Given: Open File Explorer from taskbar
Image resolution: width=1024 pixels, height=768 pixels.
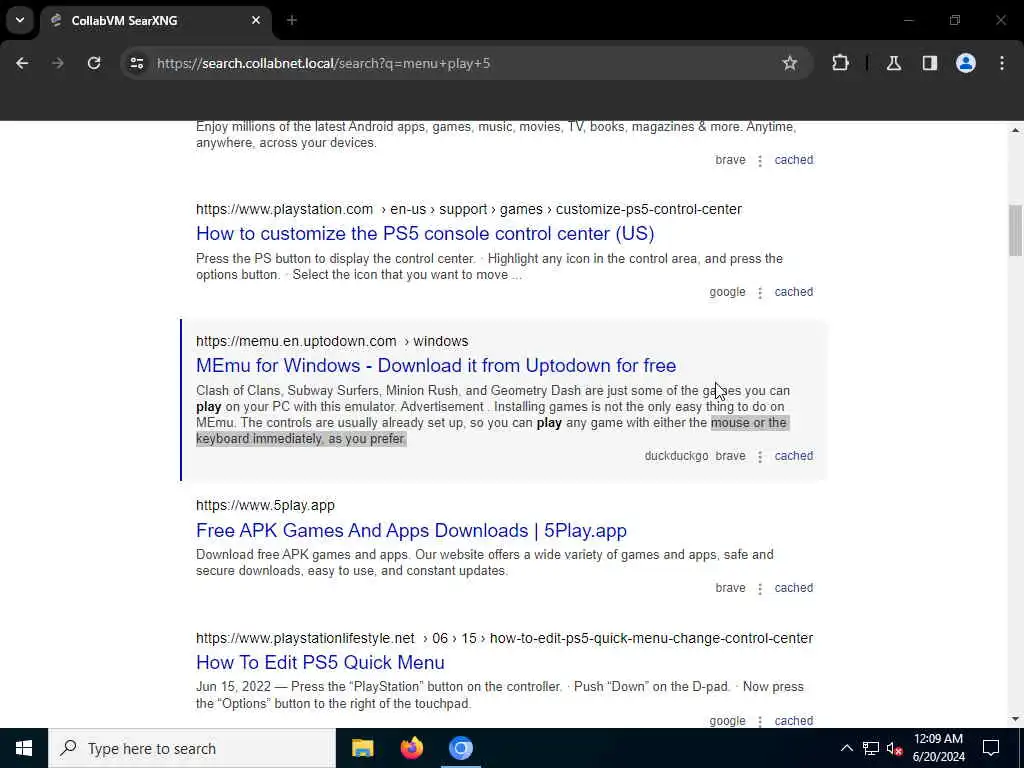Looking at the screenshot, I should 362,748.
